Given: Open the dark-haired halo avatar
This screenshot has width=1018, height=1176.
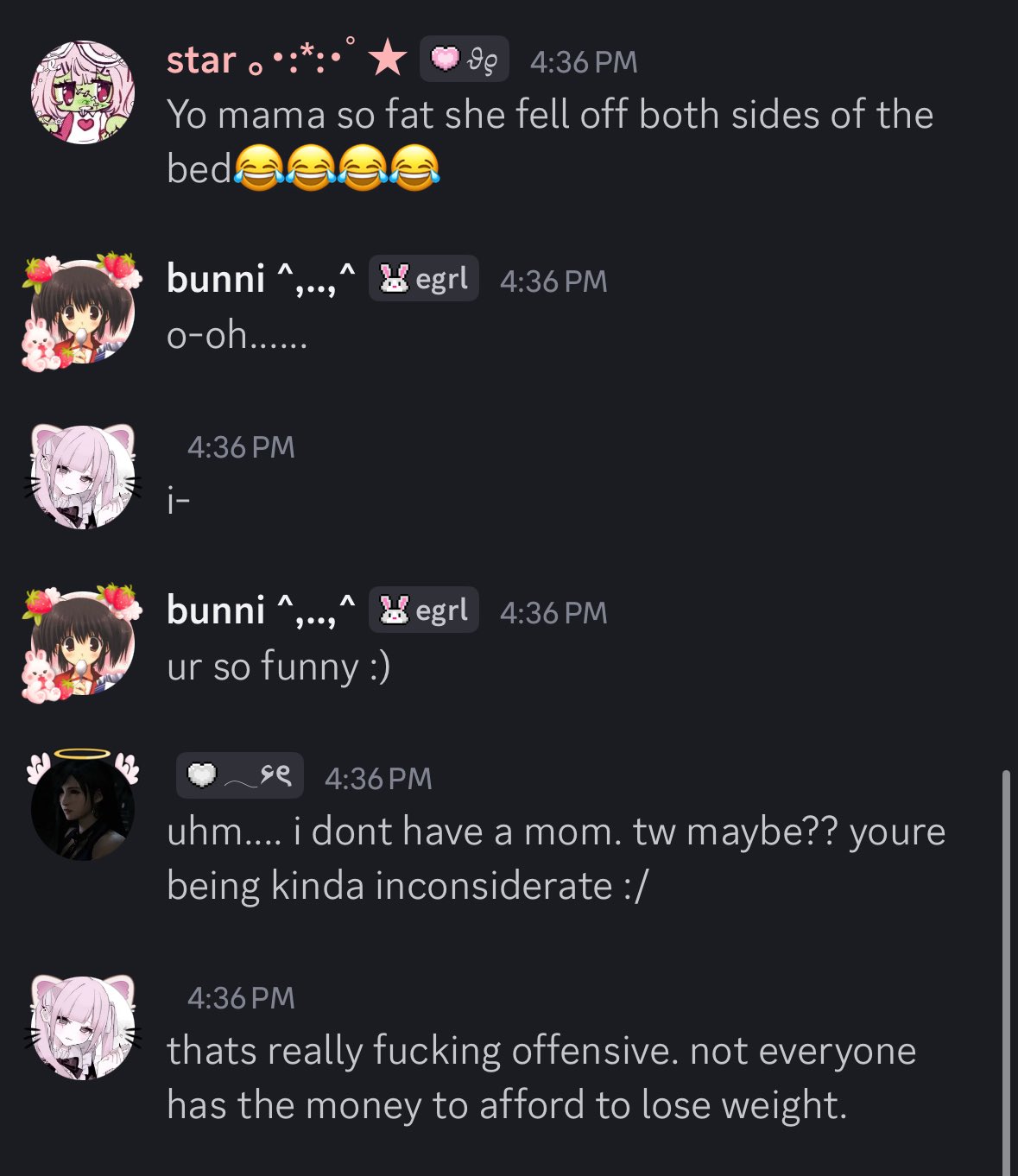Looking at the screenshot, I should [x=83, y=805].
